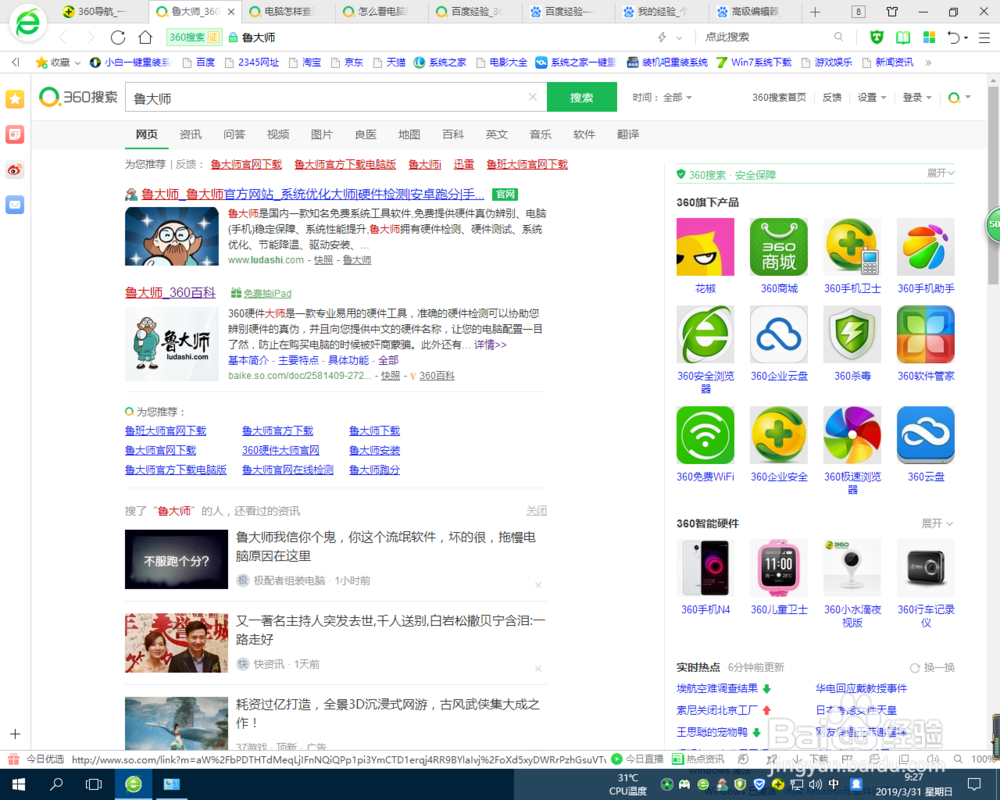
Task: Expand 360搜索 安全保障 section with 展开
Action: coord(940,174)
